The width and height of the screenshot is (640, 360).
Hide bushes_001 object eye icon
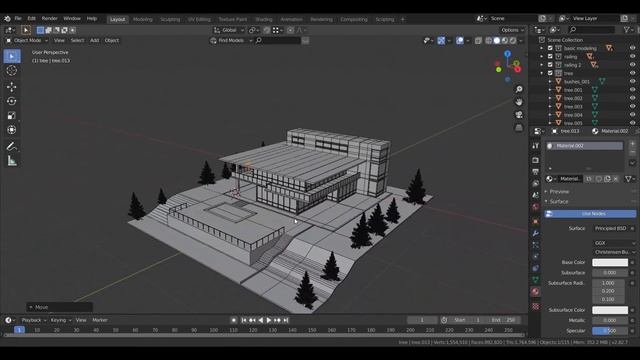coord(632,81)
